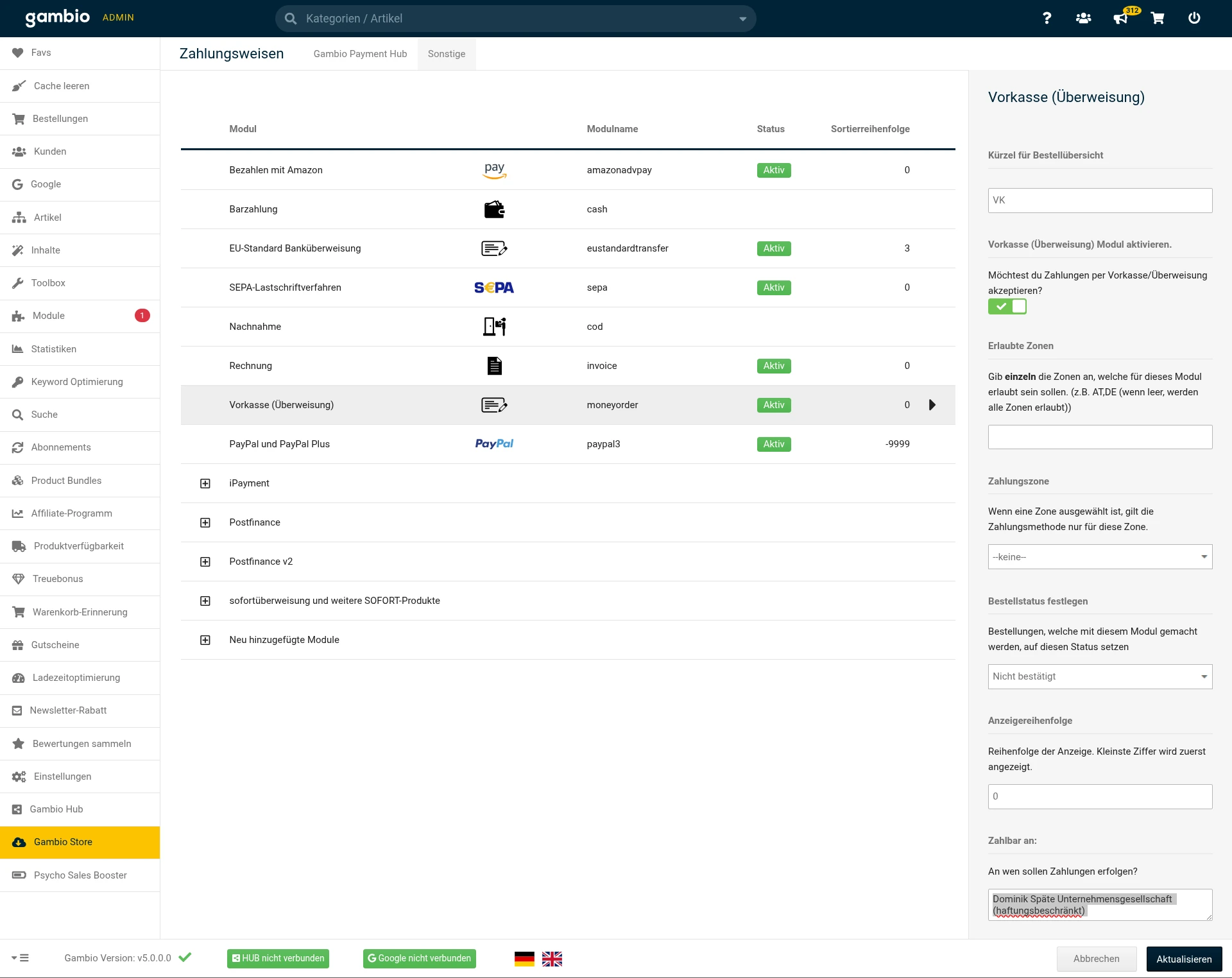
Task: Expand Postfinance v2 module group
Action: click(x=205, y=562)
